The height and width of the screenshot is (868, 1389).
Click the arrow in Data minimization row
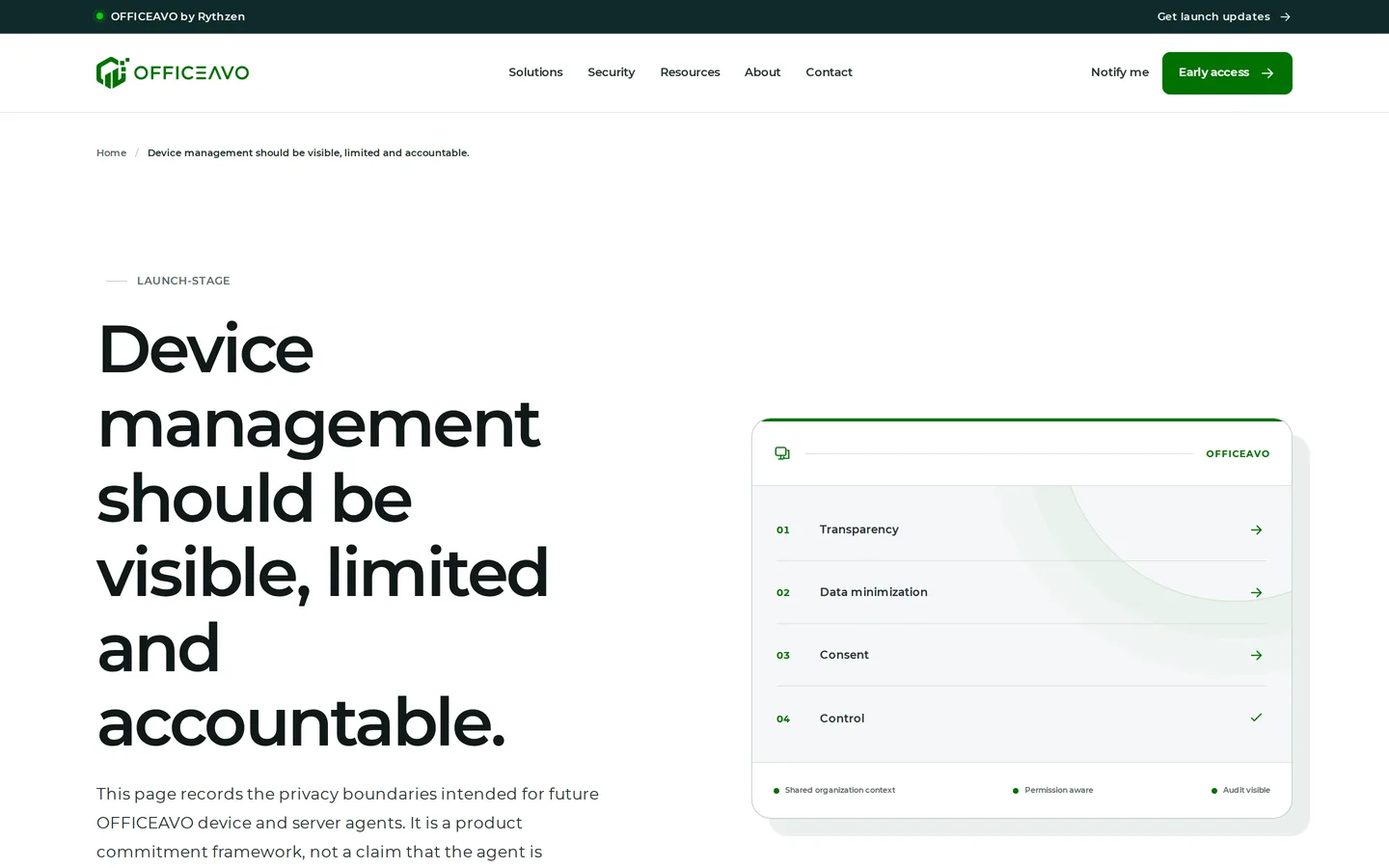tap(1256, 592)
